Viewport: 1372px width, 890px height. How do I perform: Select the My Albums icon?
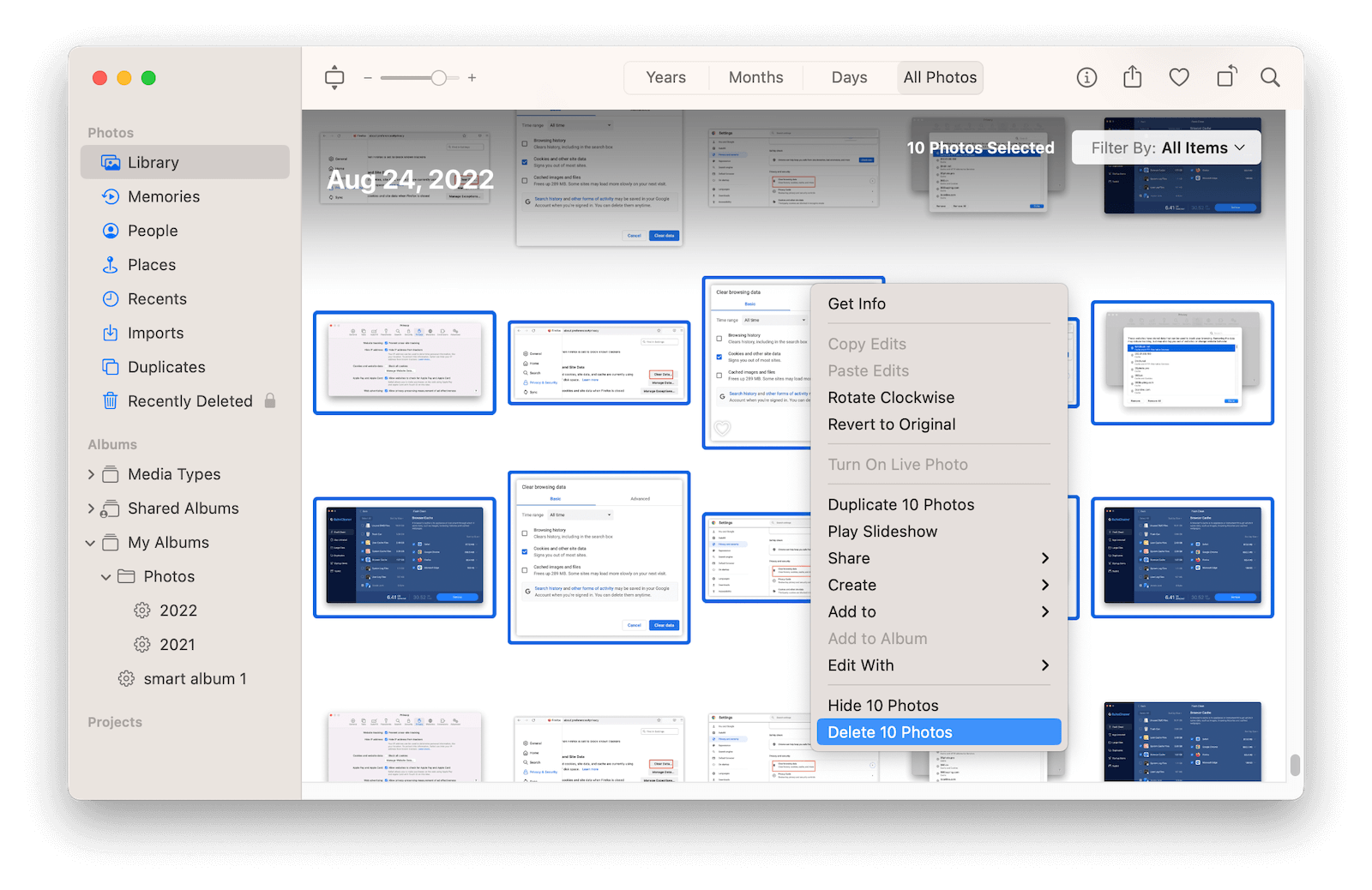point(111,543)
